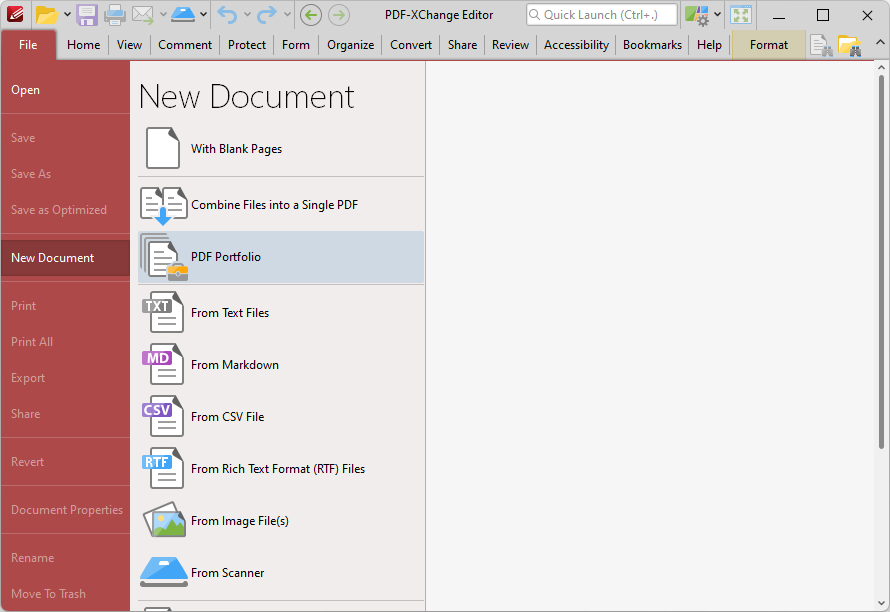Click the green Forward navigation arrow
The width and height of the screenshot is (890, 612).
339,15
